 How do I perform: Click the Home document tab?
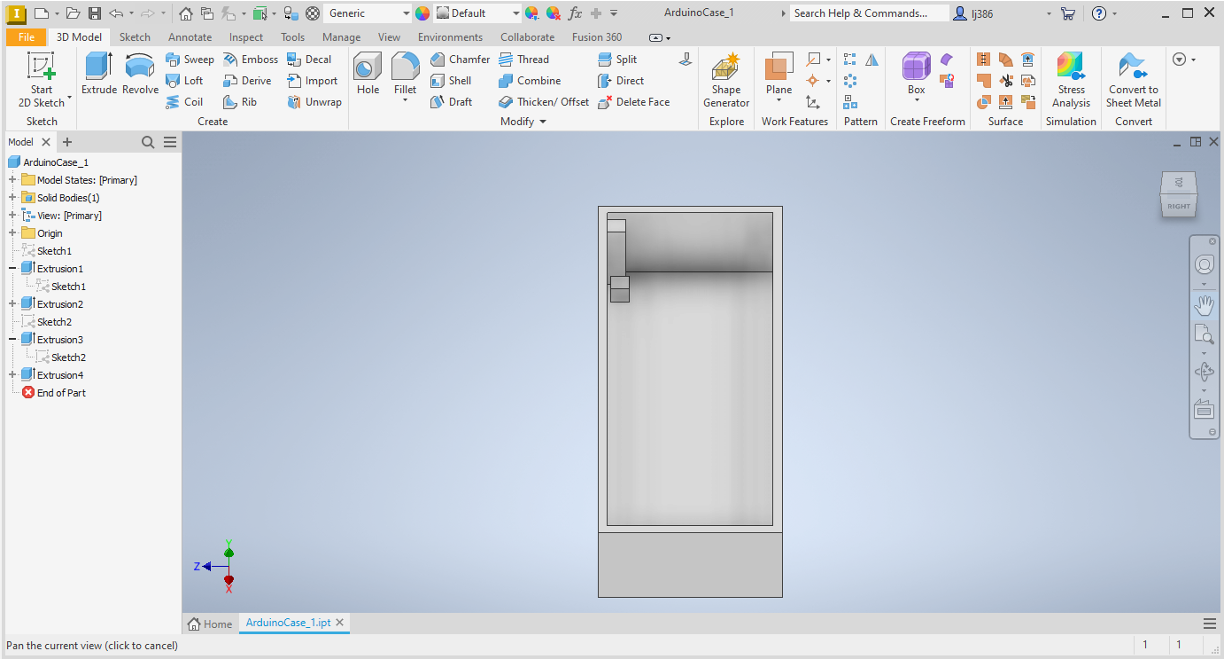point(210,624)
